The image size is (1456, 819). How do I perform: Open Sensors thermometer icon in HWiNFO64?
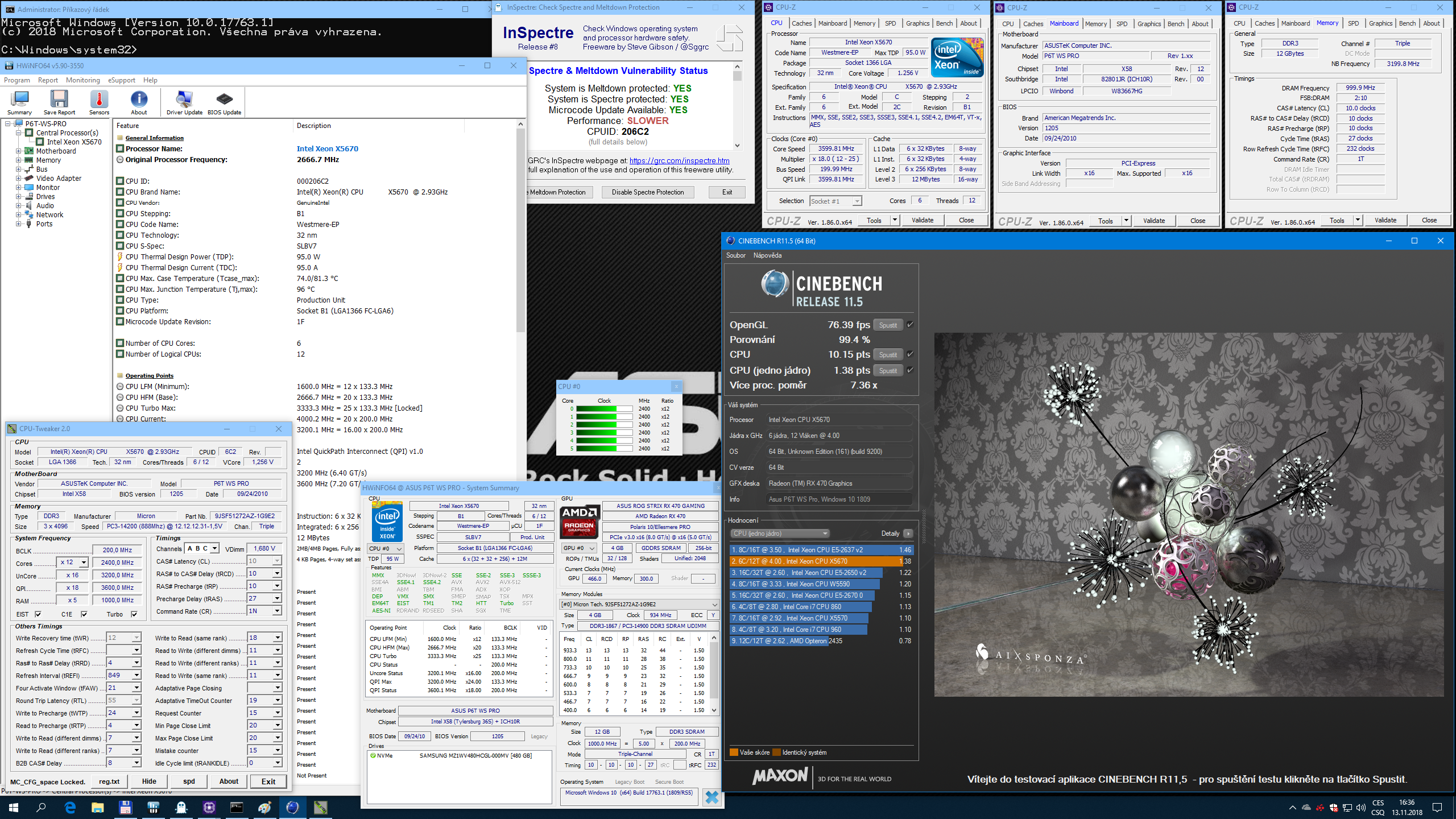[x=99, y=102]
